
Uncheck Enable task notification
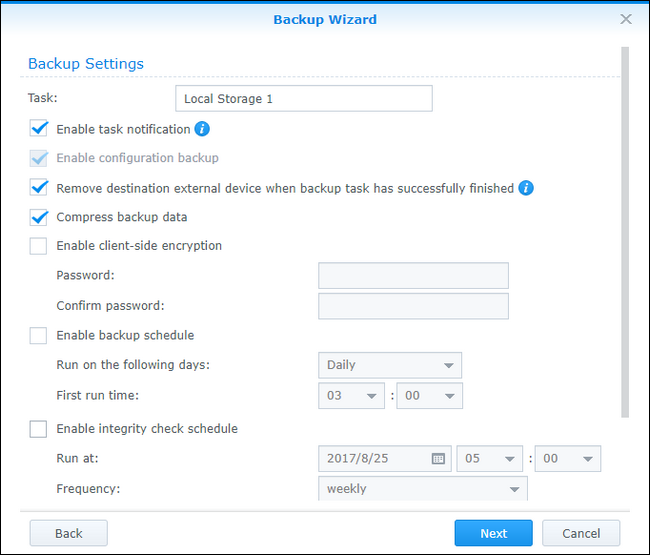pyautogui.click(x=39, y=129)
